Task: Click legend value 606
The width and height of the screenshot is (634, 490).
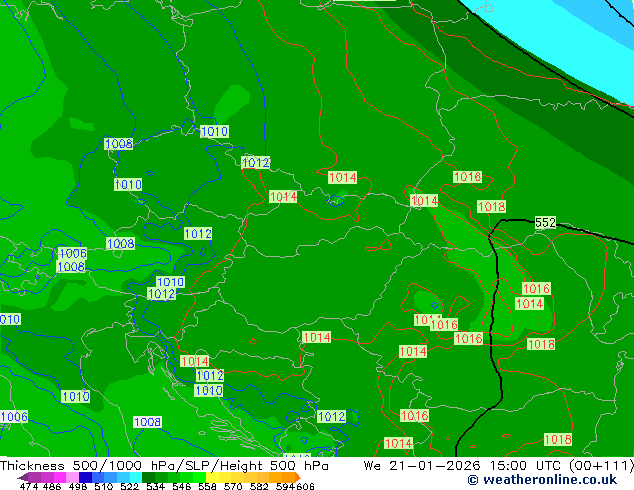Action: (305, 486)
